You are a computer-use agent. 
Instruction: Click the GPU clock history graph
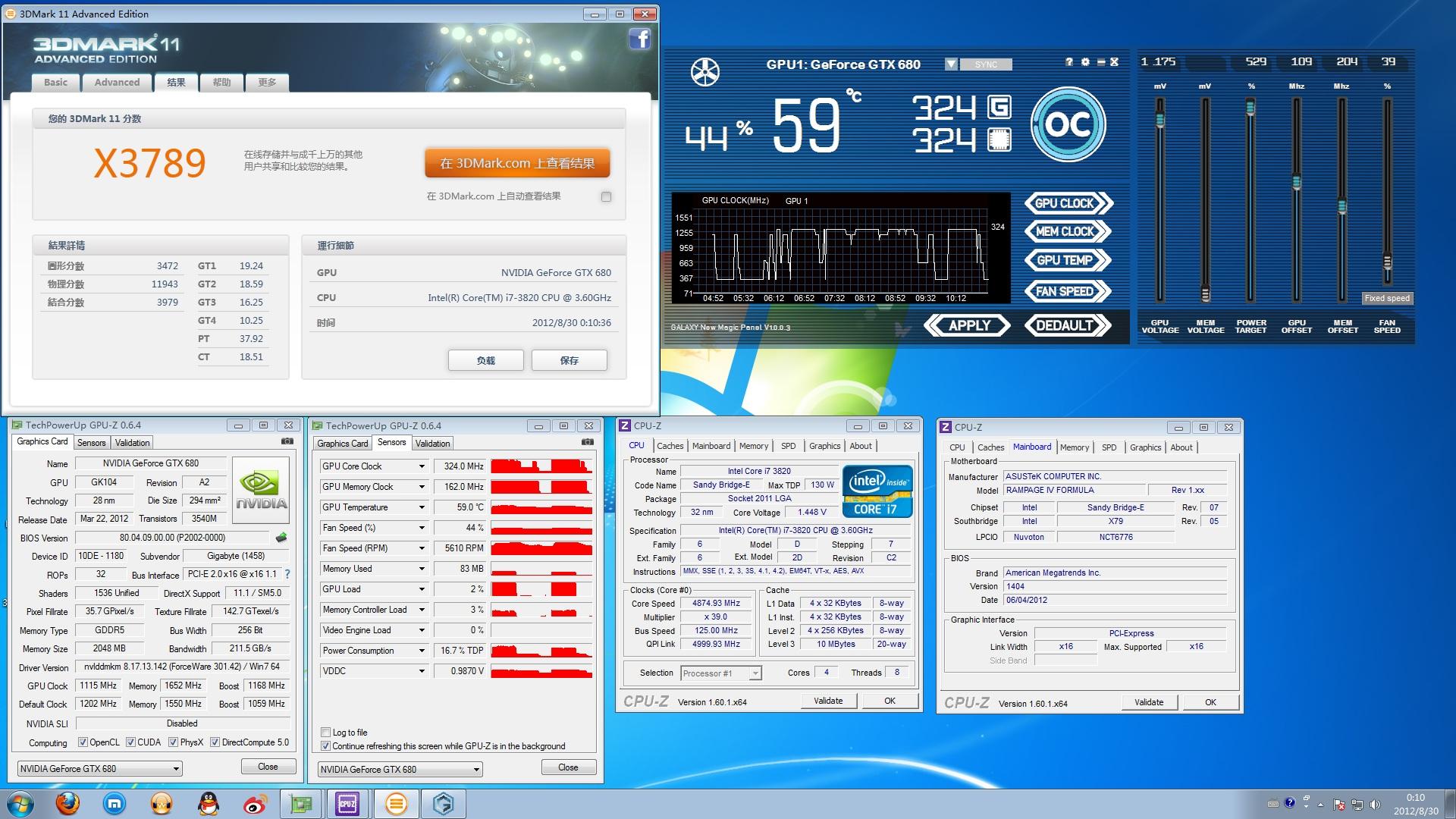tap(841, 248)
